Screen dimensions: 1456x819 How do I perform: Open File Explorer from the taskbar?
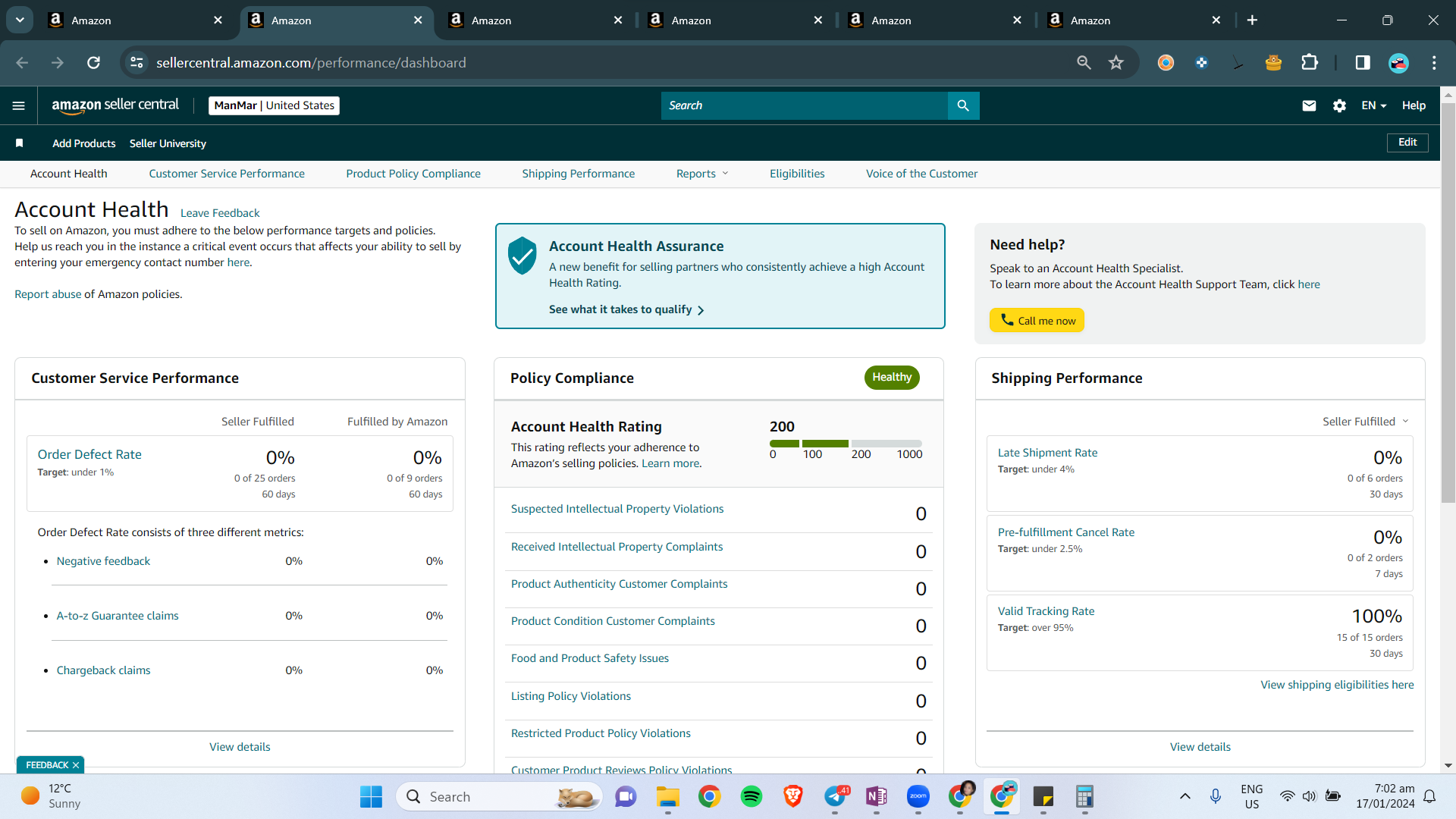point(667,796)
